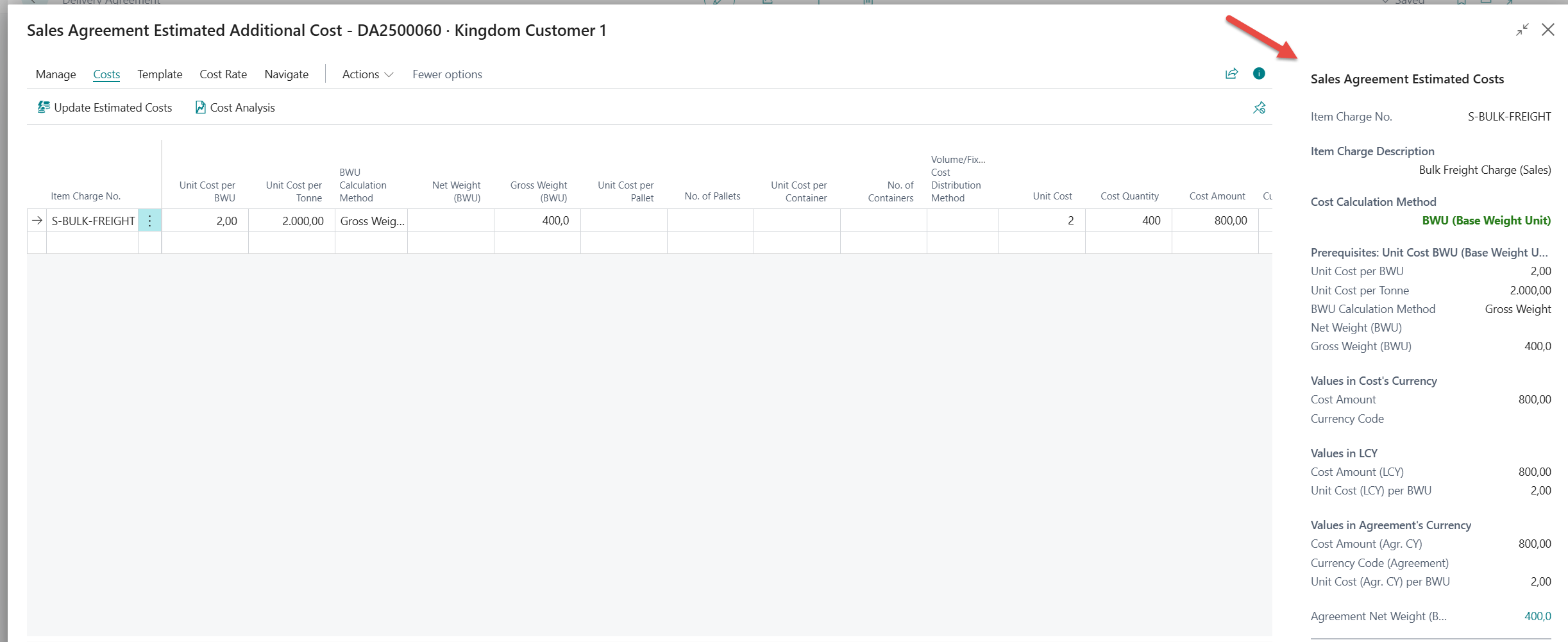Open the Cost Rate menu

223,74
